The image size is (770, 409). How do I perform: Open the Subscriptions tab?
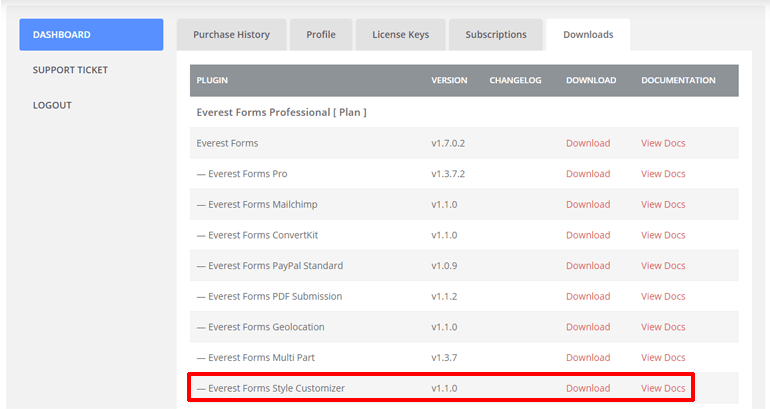[x=496, y=35]
